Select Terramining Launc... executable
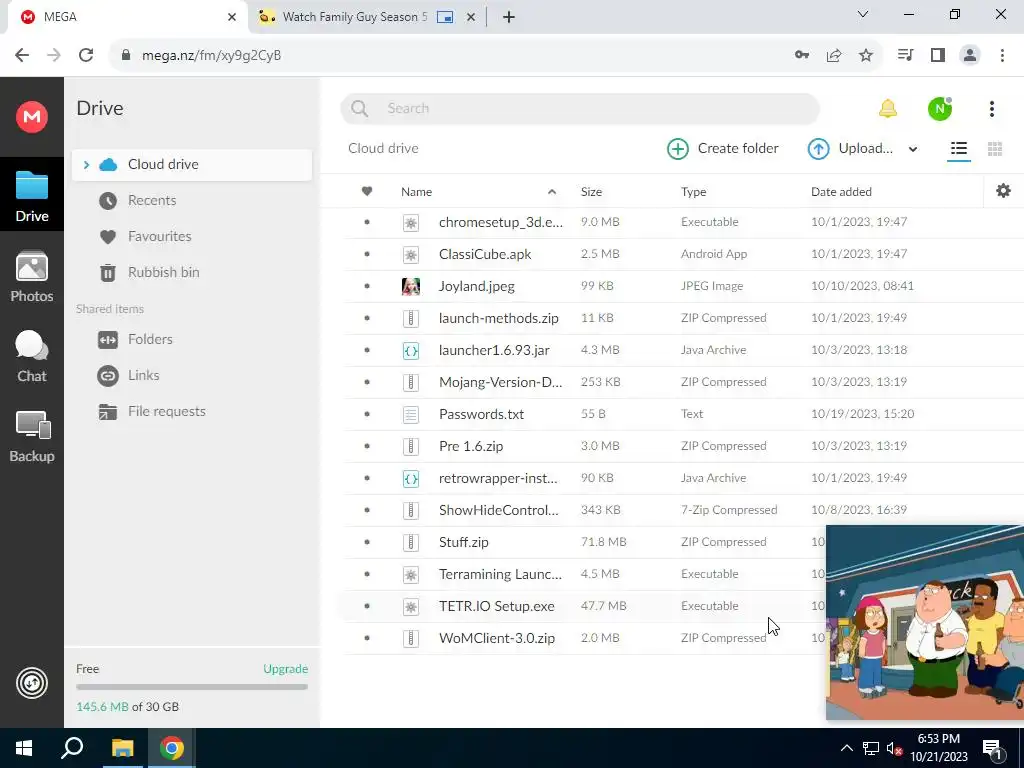The height and width of the screenshot is (768, 1024). point(584,574)
